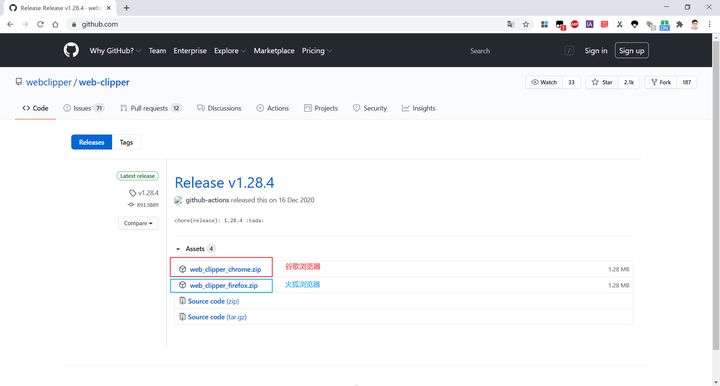The image size is (720, 386).
Task: Download web_clipper_firefox.zip
Action: click(x=224, y=285)
